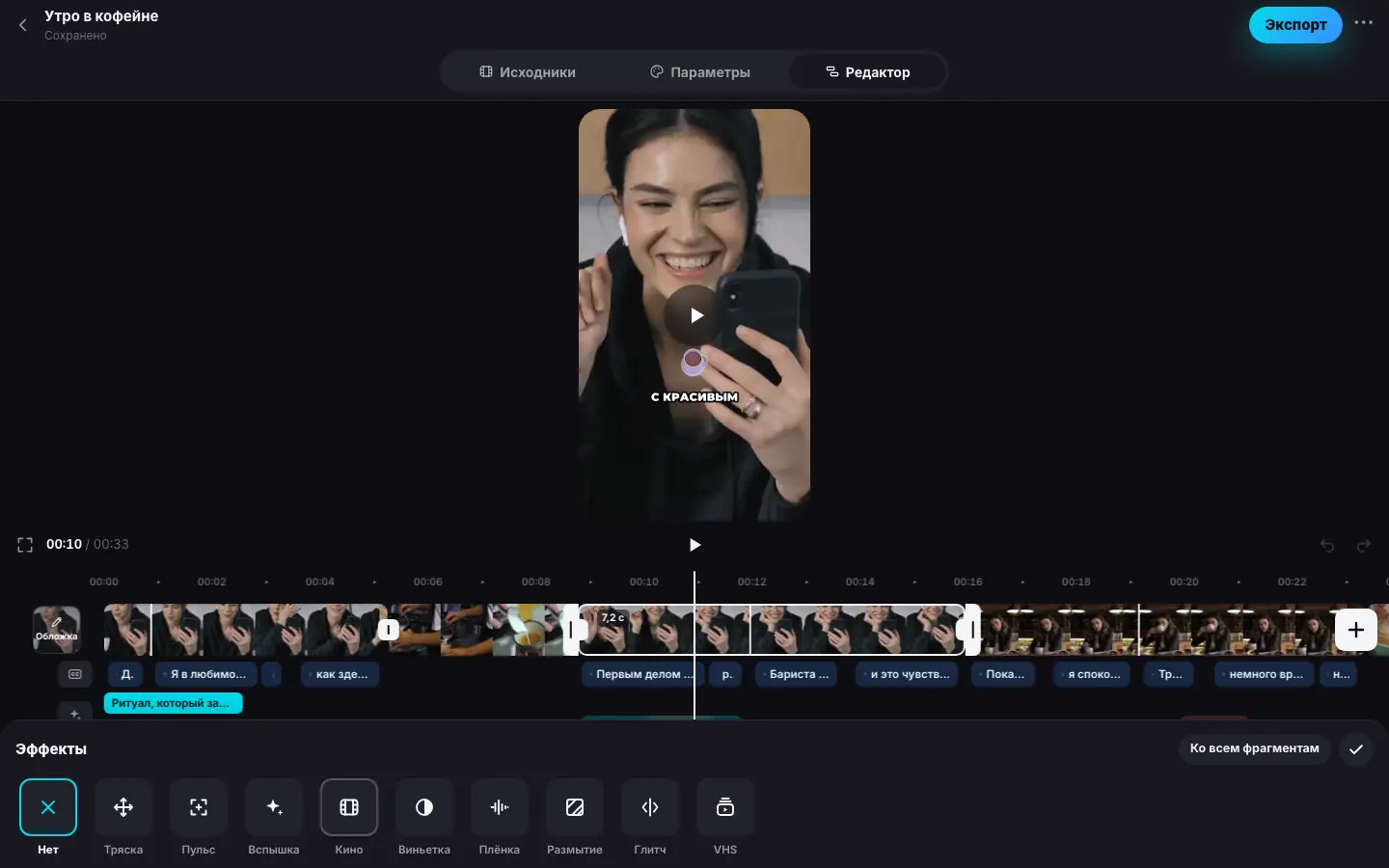Select the 'я споко...' caption chip
Image resolution: width=1389 pixels, height=868 pixels.
(1093, 674)
